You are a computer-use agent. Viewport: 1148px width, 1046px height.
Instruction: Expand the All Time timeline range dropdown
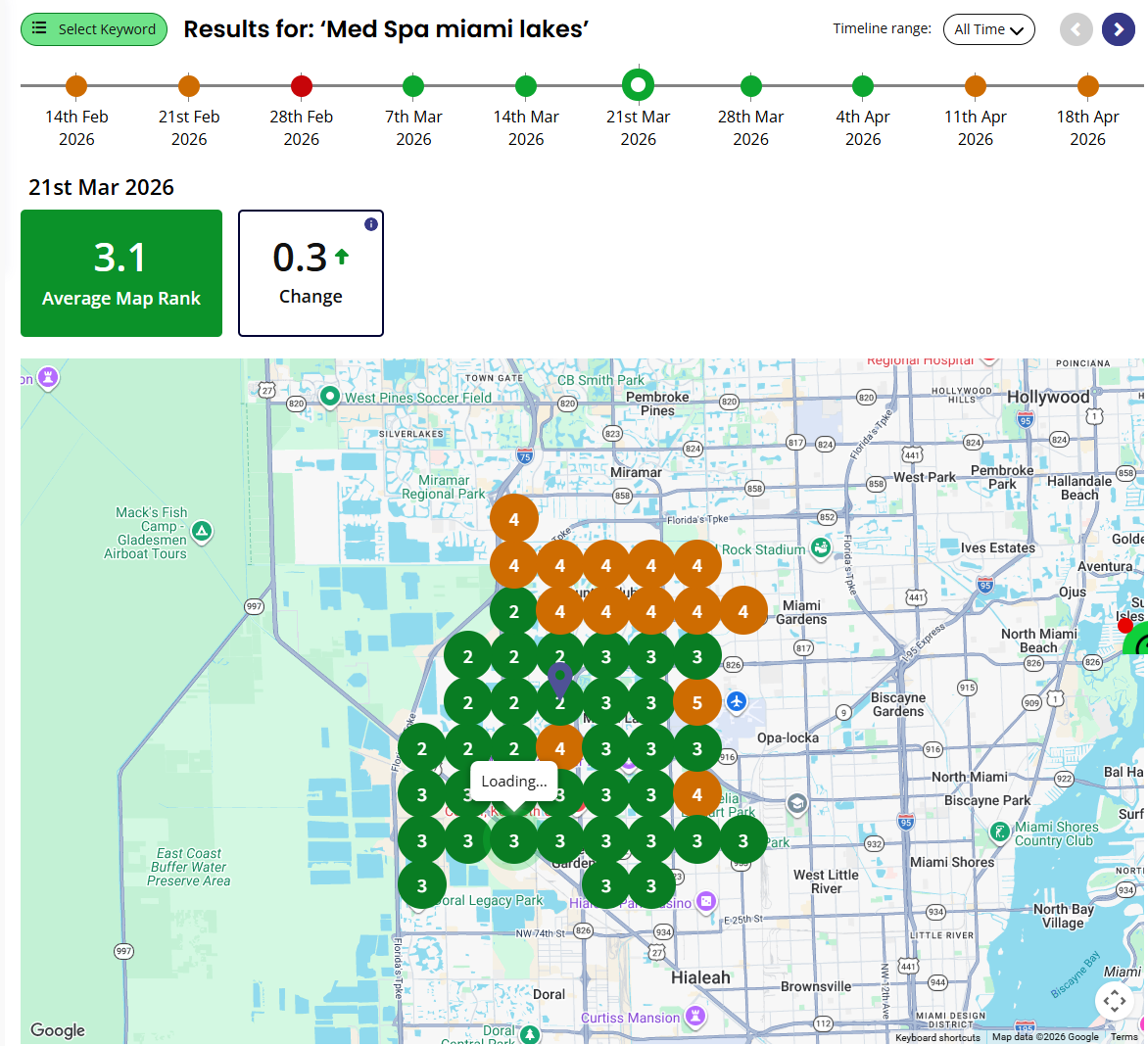[x=988, y=29]
